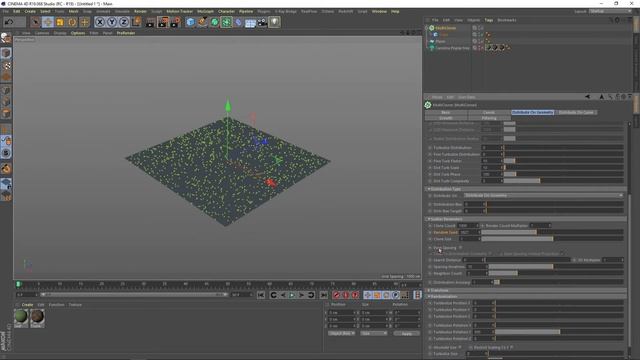Click the Random Seed value field

pos(469,232)
